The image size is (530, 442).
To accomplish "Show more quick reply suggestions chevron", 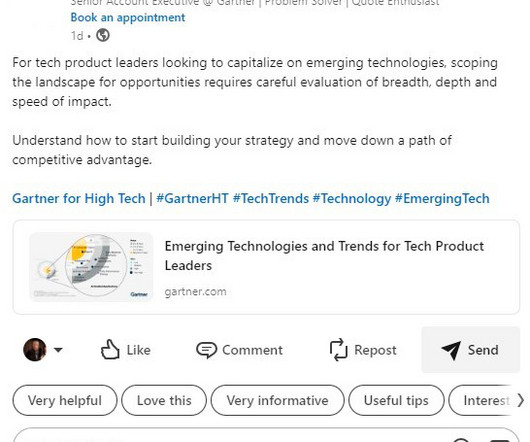I will pos(521,401).
